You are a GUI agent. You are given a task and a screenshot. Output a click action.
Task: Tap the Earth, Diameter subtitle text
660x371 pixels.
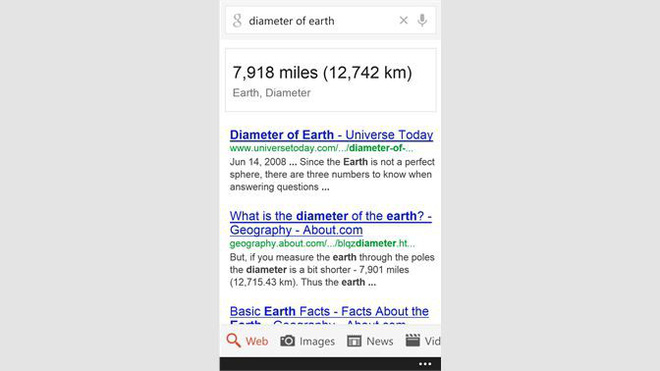coord(271,93)
